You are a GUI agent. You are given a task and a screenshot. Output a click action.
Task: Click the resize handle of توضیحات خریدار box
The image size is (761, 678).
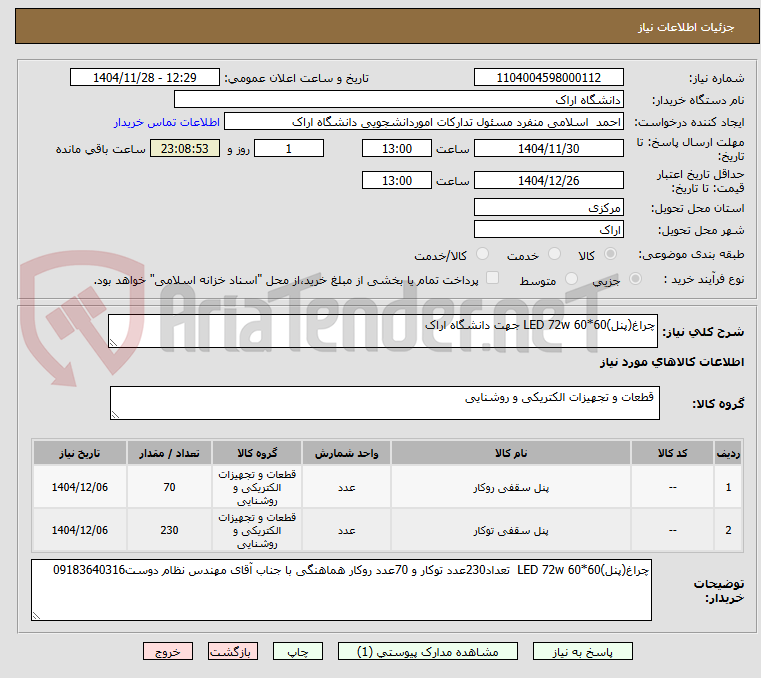36,615
